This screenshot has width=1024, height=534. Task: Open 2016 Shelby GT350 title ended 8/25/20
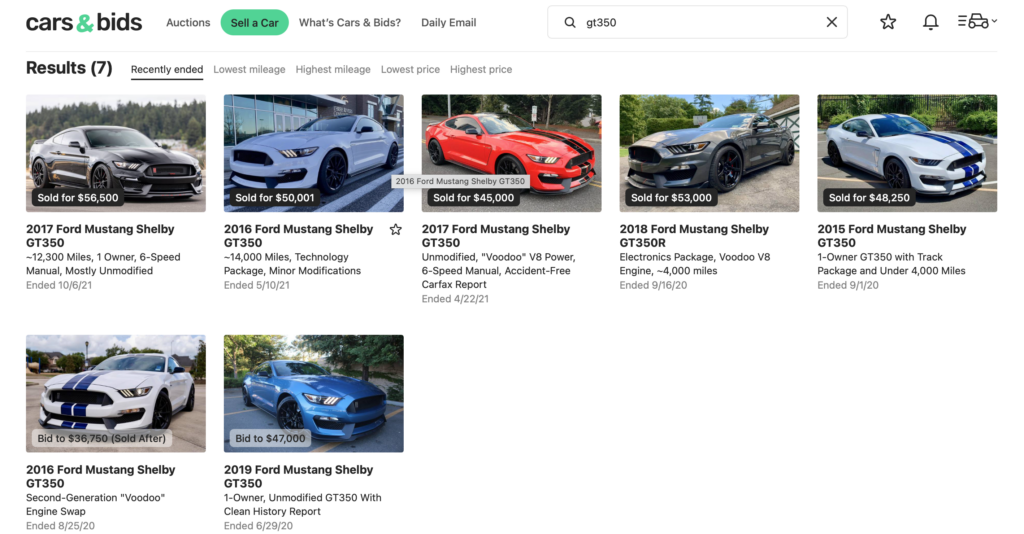[101, 477]
